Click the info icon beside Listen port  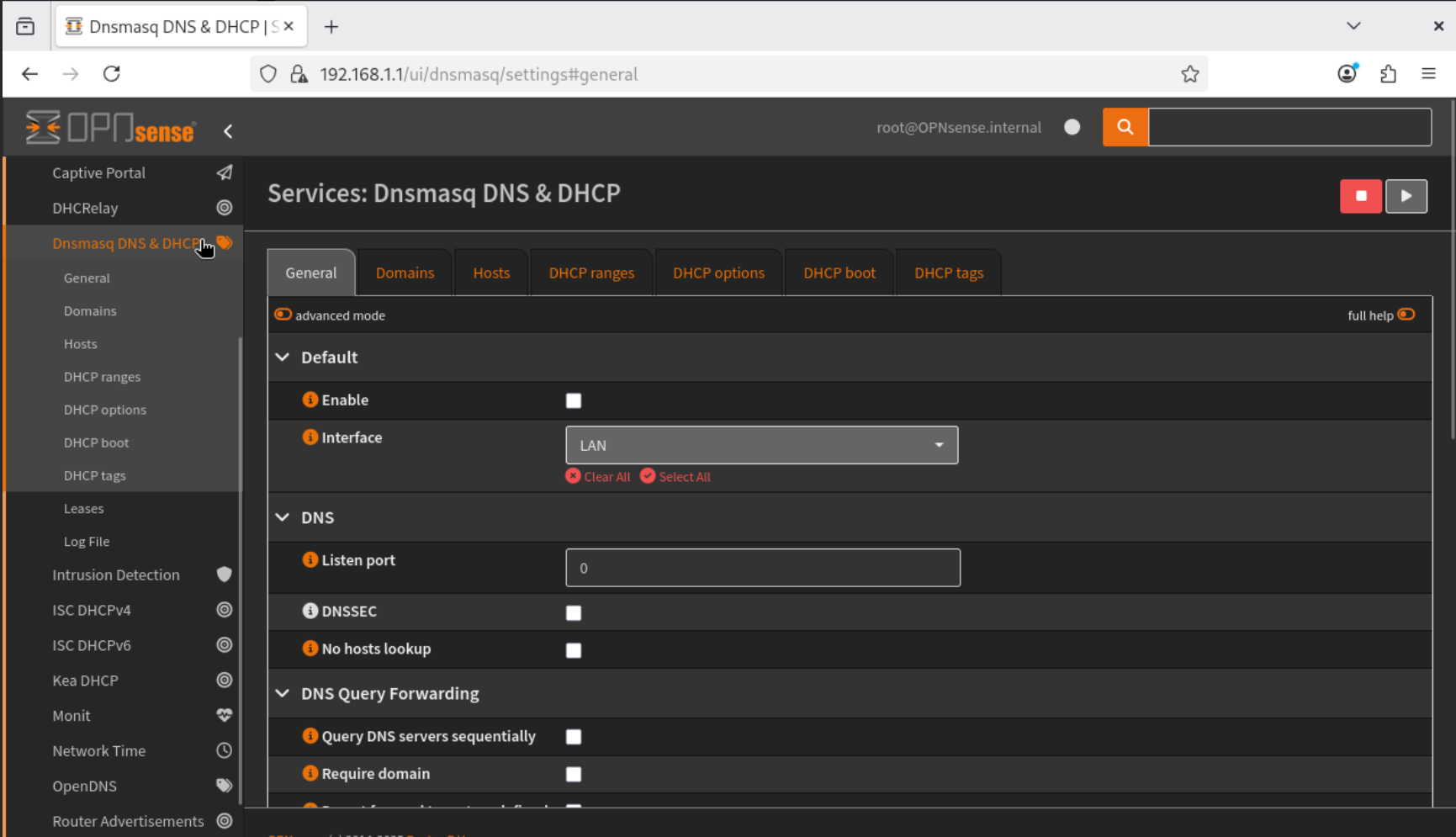point(310,560)
